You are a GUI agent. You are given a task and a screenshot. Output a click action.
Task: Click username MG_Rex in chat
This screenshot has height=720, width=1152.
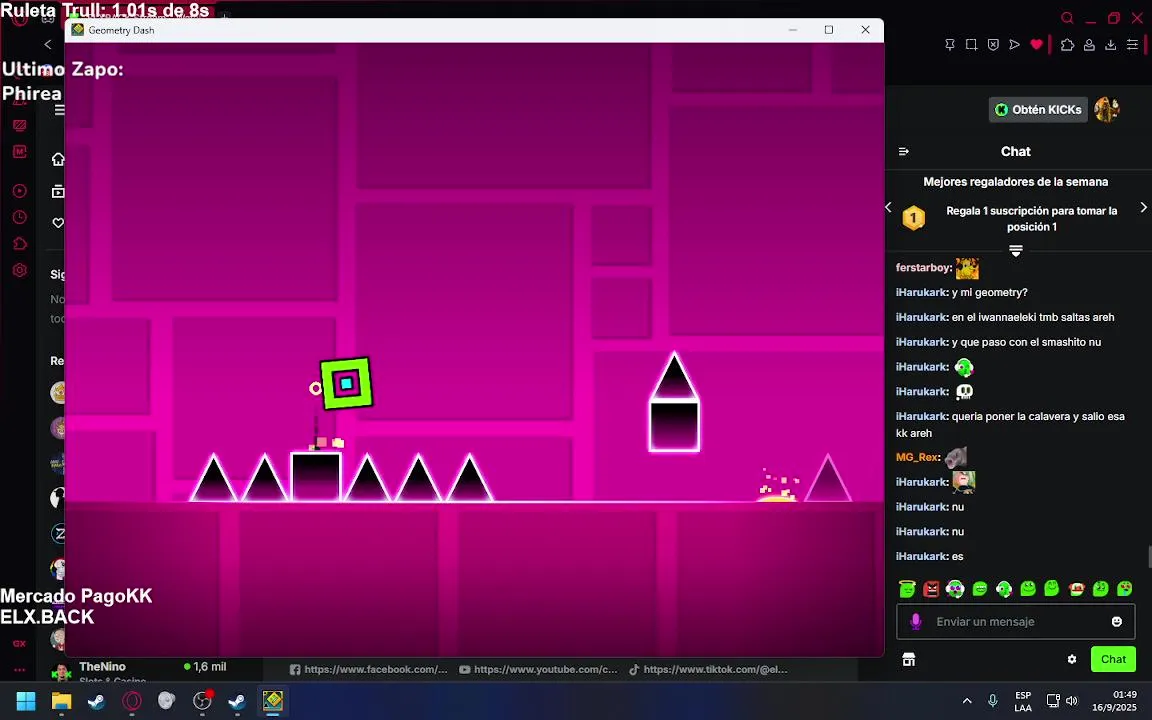(x=918, y=457)
